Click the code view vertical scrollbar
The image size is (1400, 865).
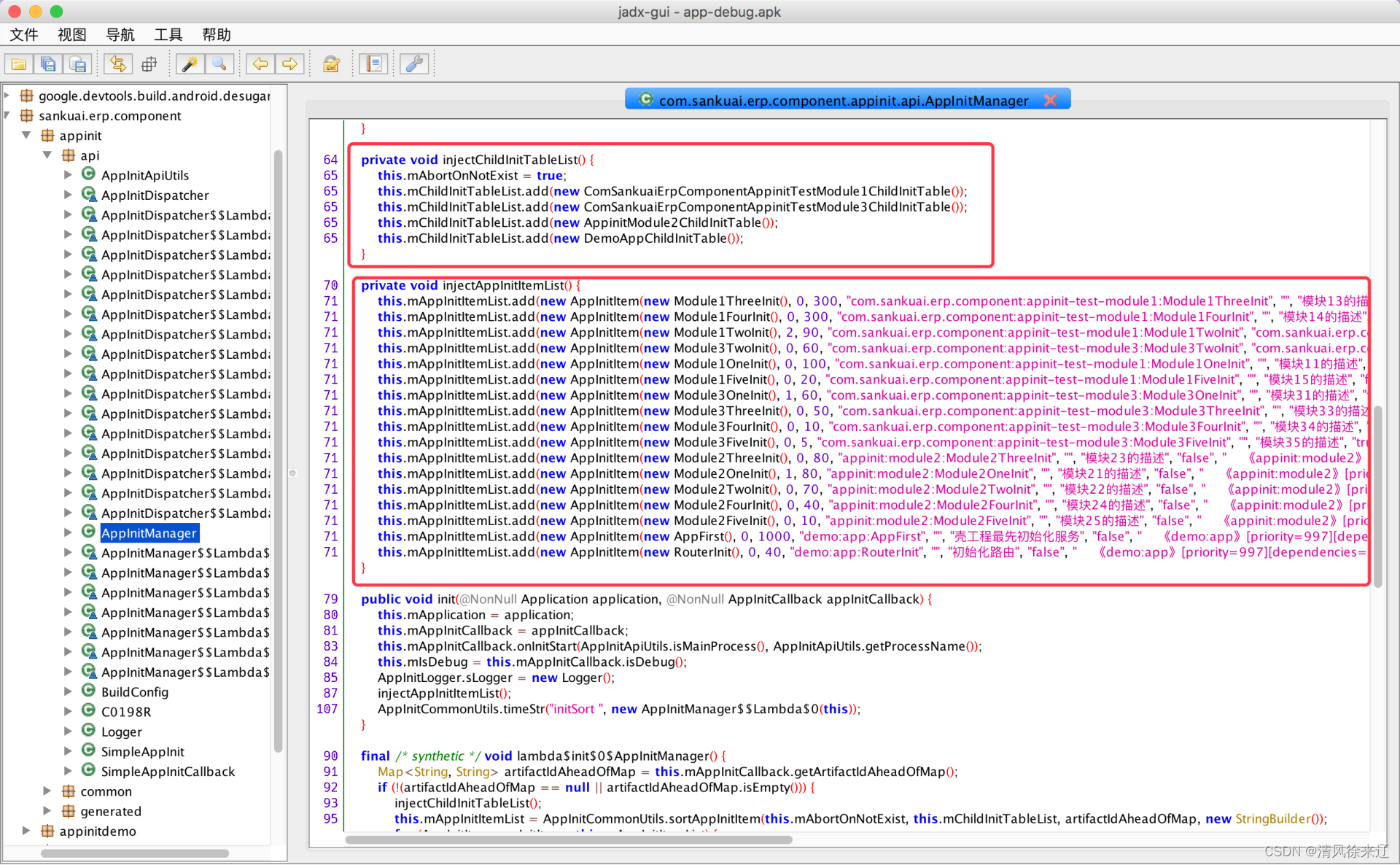(1377, 496)
